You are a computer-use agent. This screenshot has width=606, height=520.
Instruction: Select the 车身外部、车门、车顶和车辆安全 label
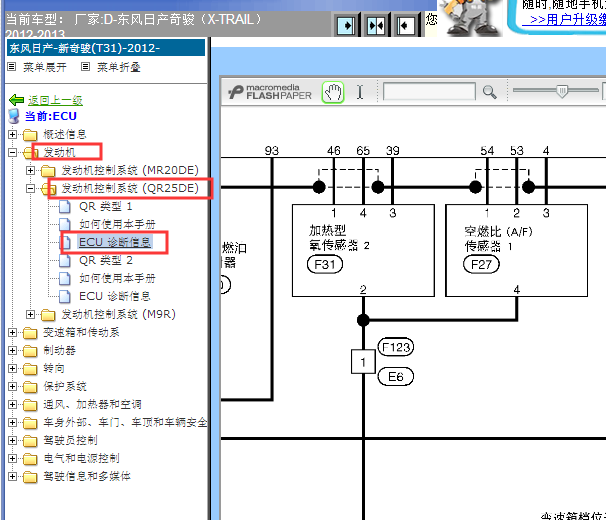125,423
